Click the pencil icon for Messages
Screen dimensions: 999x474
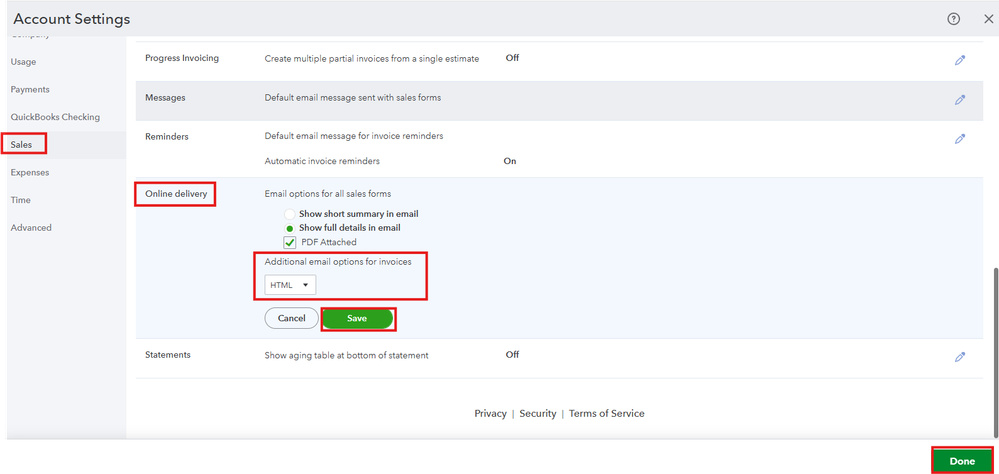[x=960, y=99]
